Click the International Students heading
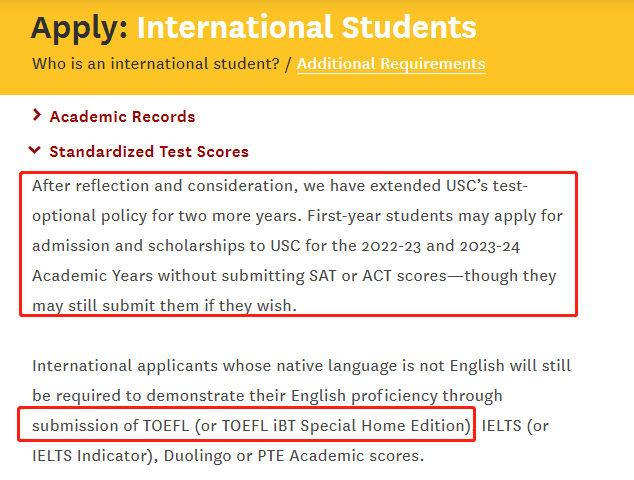The height and width of the screenshot is (480, 634). click(307, 27)
